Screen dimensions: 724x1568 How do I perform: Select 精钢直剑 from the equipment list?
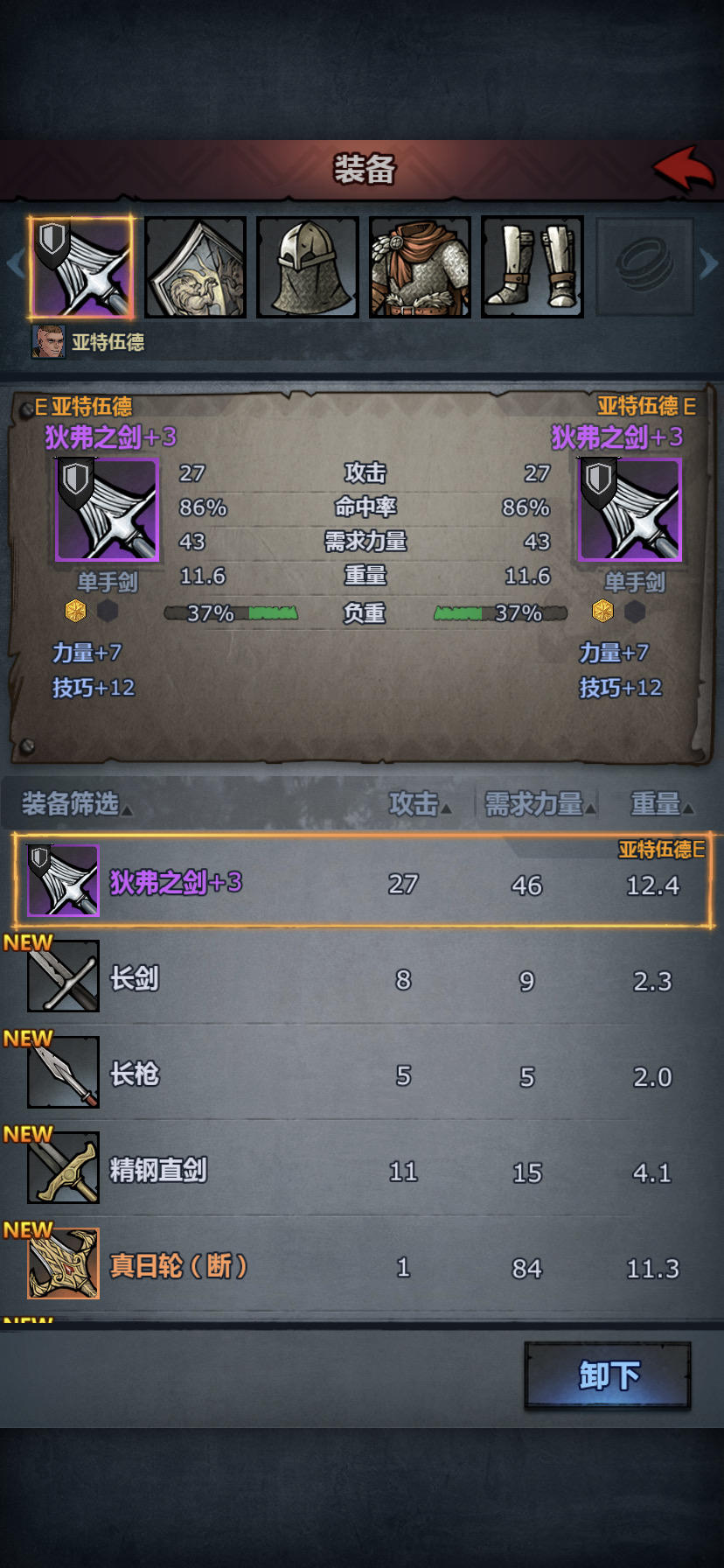pos(362,1168)
